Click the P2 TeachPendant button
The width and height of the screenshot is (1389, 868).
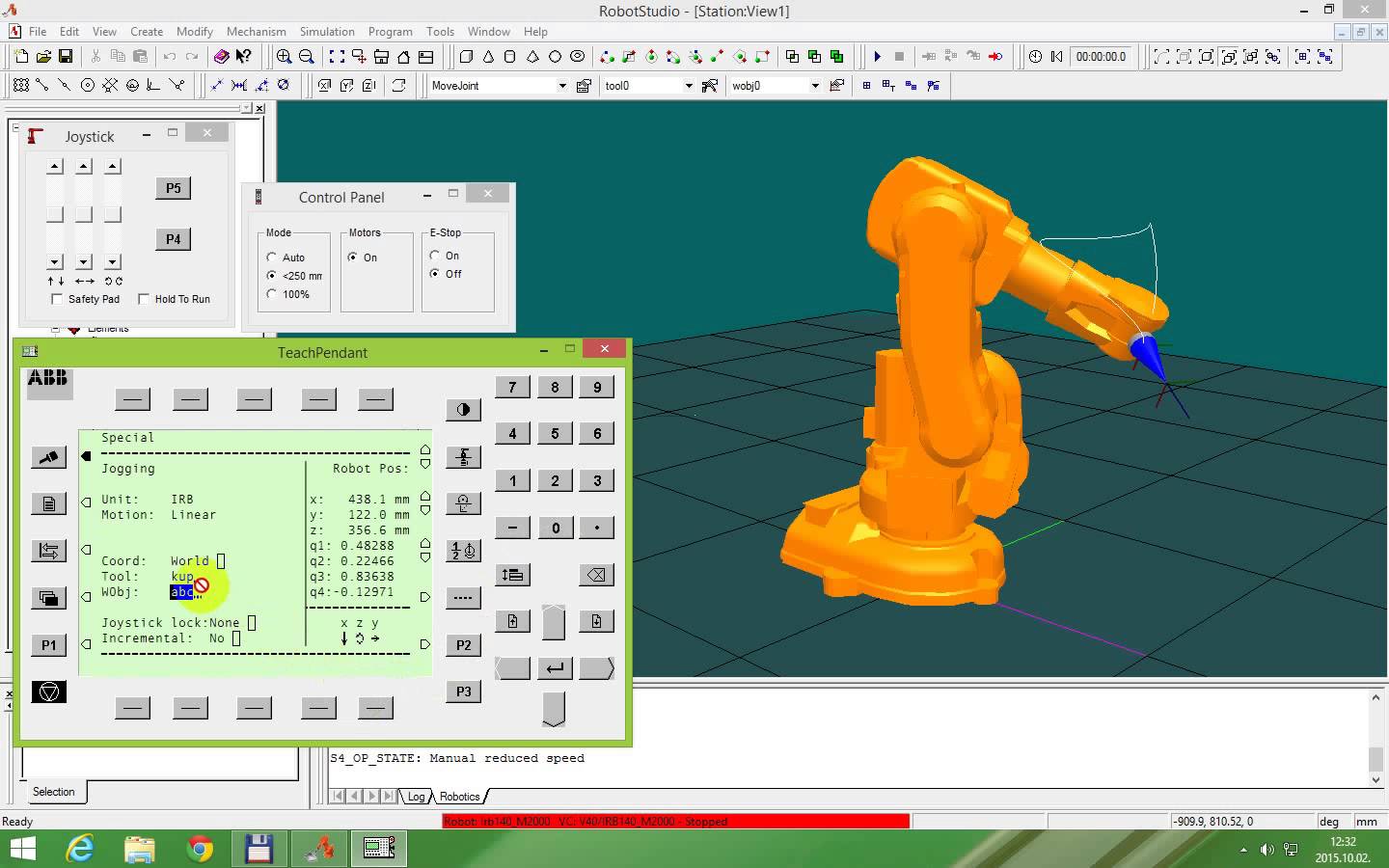coord(463,644)
